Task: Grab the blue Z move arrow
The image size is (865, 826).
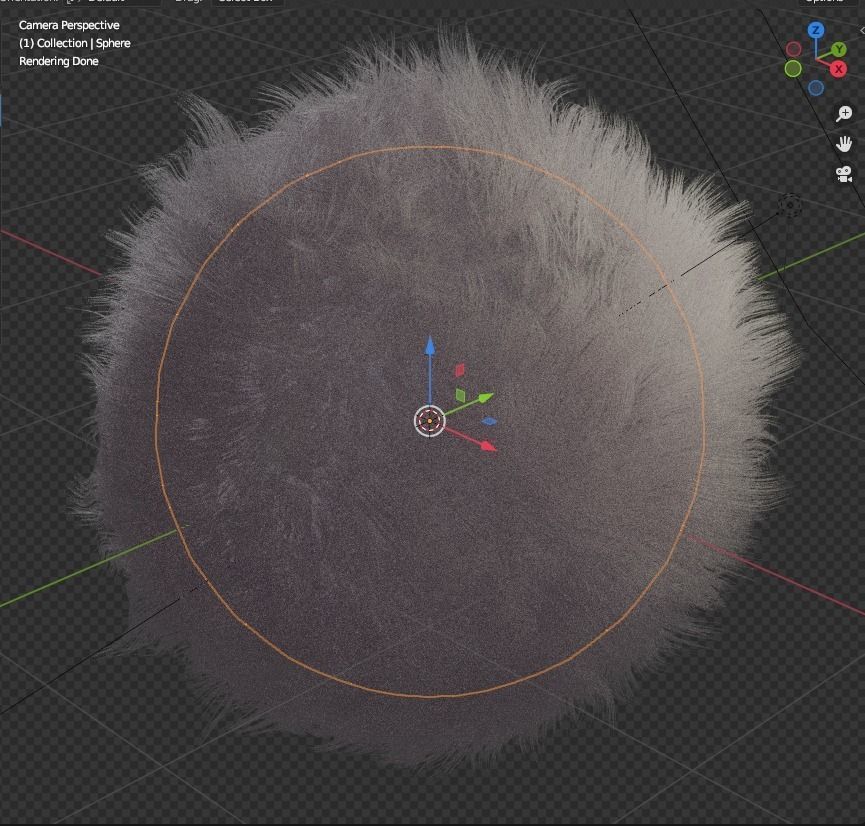Action: click(430, 347)
